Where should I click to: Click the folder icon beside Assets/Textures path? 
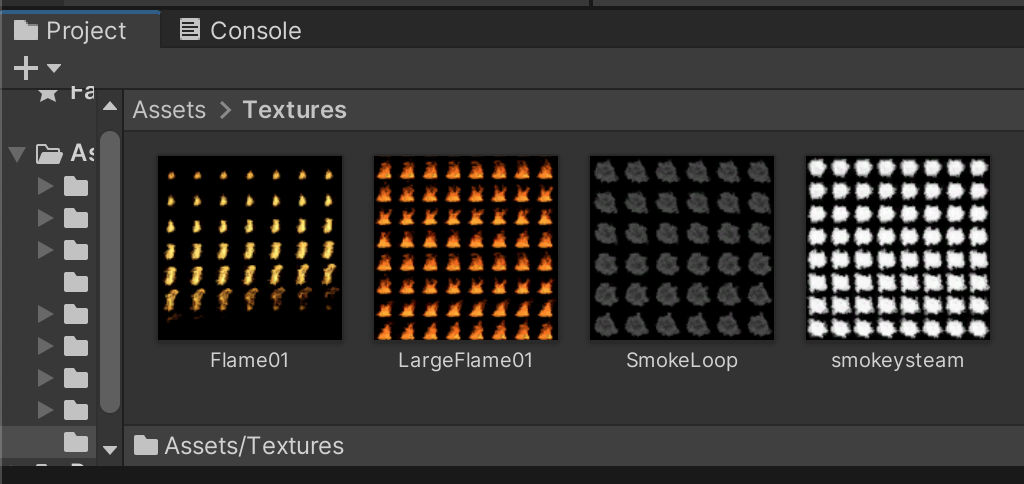coord(146,446)
